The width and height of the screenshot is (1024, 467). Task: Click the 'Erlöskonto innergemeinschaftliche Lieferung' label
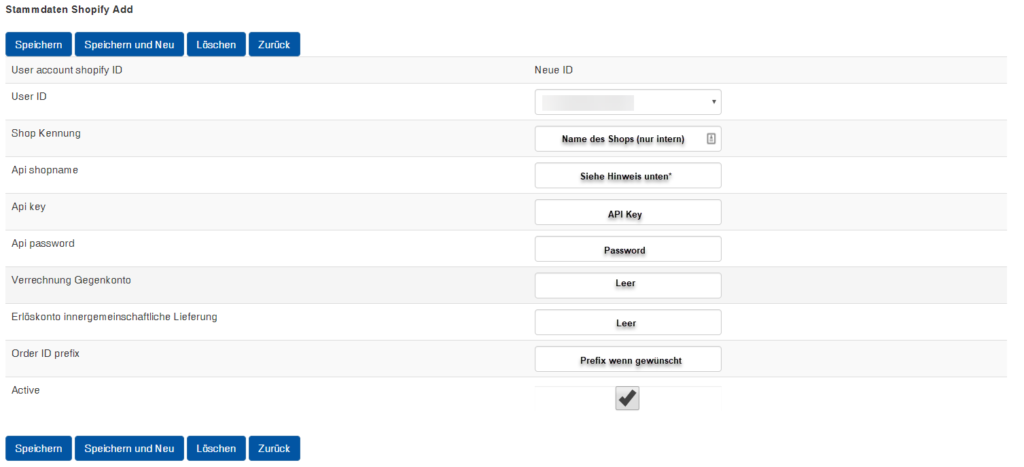[x=114, y=317]
